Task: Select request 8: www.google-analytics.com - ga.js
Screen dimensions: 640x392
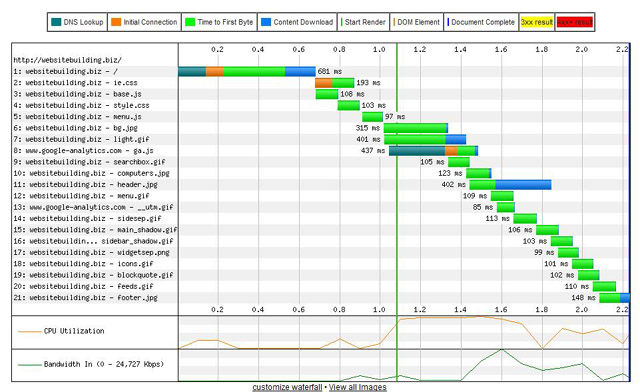Action: pos(83,151)
